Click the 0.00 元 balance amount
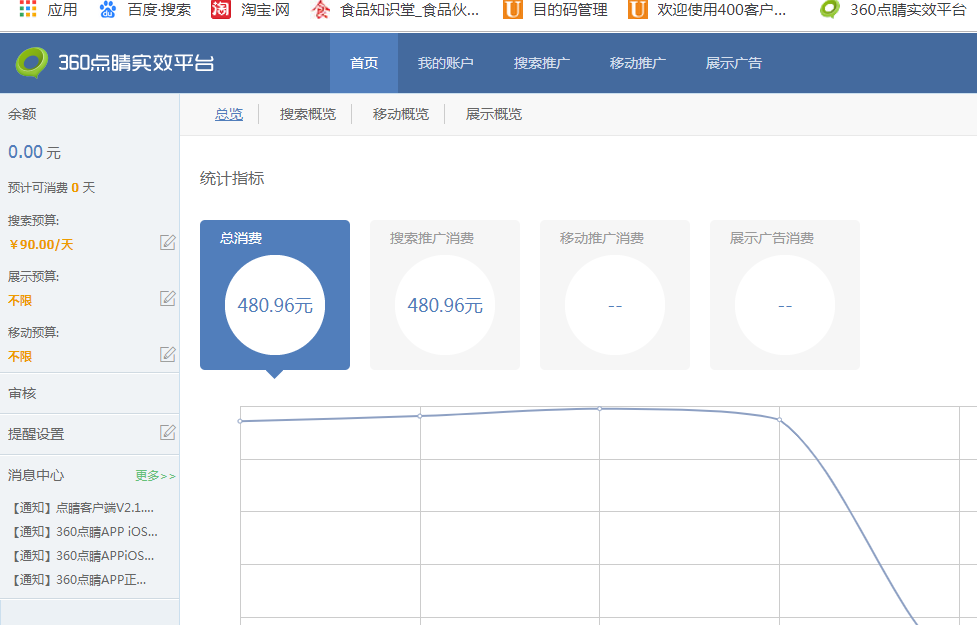The image size is (977, 625). (34, 152)
